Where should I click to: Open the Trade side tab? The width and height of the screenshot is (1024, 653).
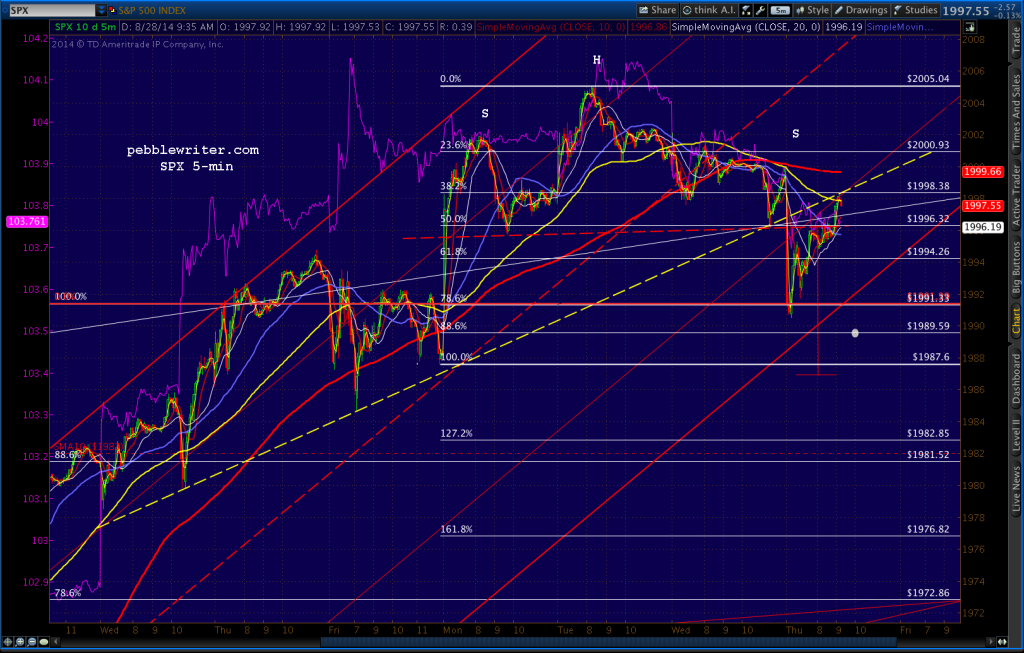(x=1016, y=40)
